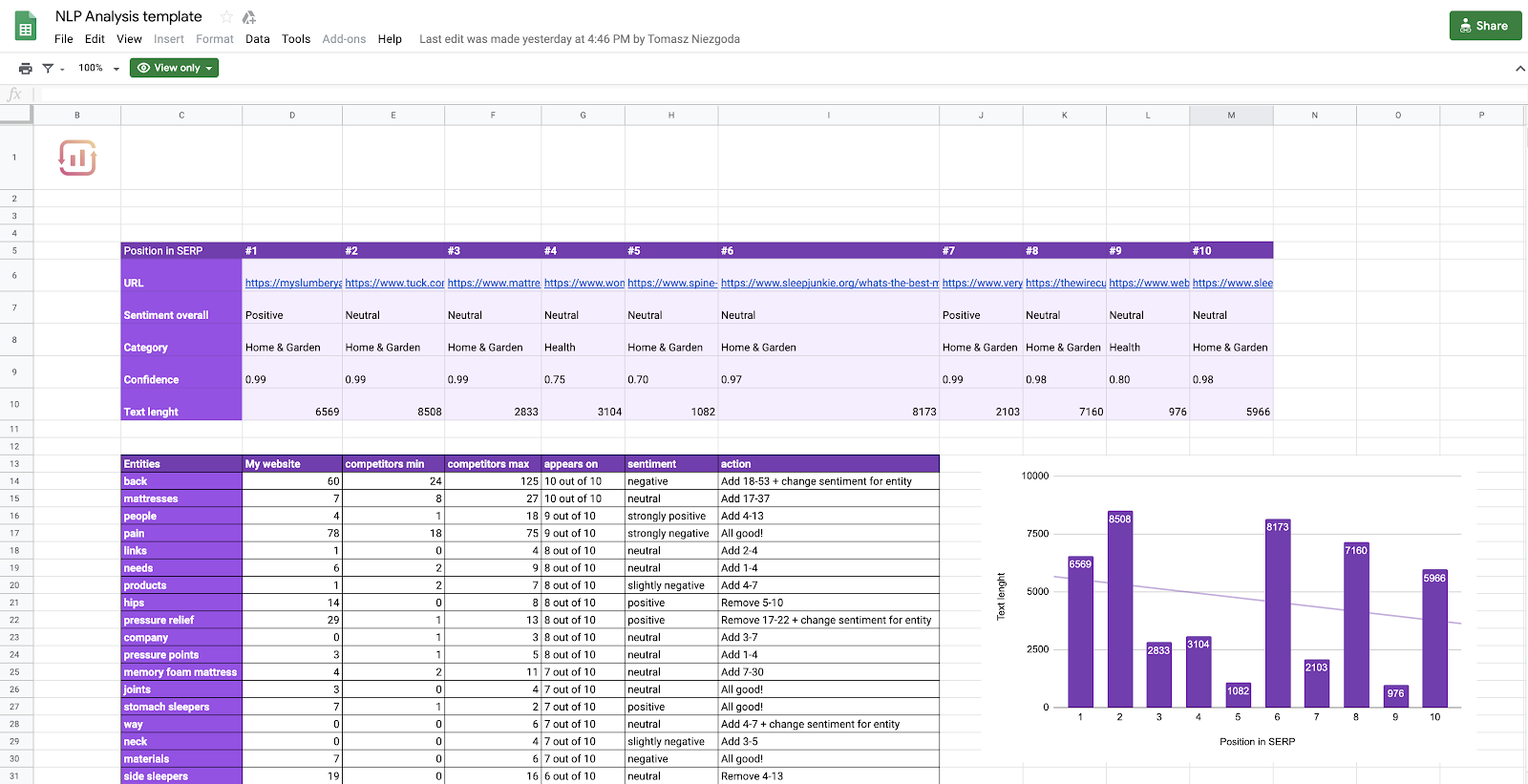Click the filter views icon

(48, 68)
